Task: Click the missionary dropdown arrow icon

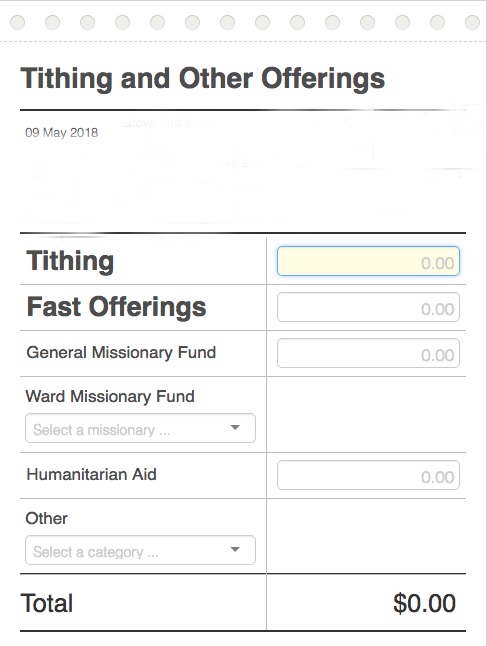Action: point(235,428)
